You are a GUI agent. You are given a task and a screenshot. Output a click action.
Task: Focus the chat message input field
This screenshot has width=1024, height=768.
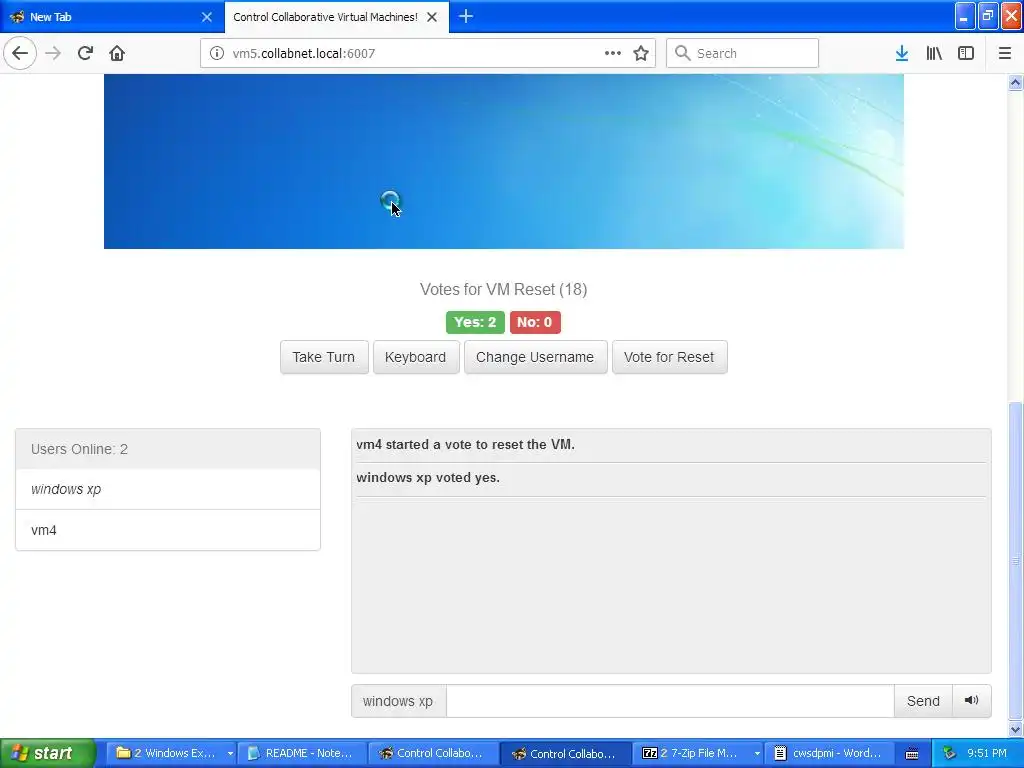coord(670,701)
